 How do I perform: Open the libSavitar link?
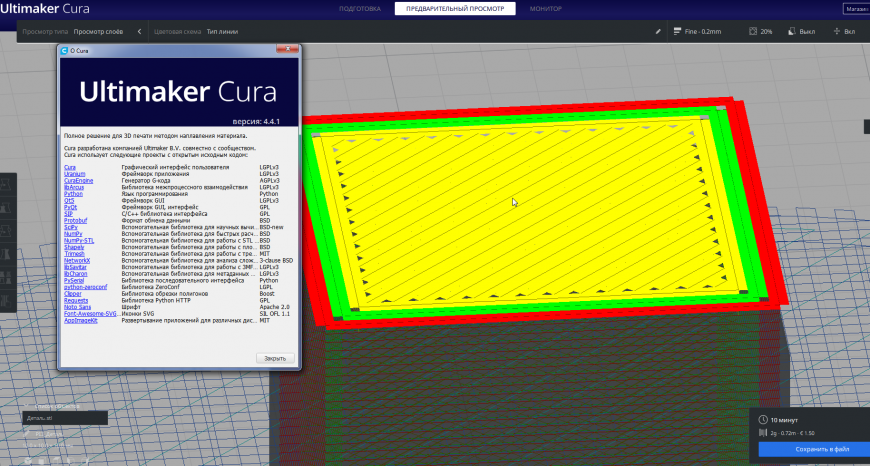pos(75,267)
